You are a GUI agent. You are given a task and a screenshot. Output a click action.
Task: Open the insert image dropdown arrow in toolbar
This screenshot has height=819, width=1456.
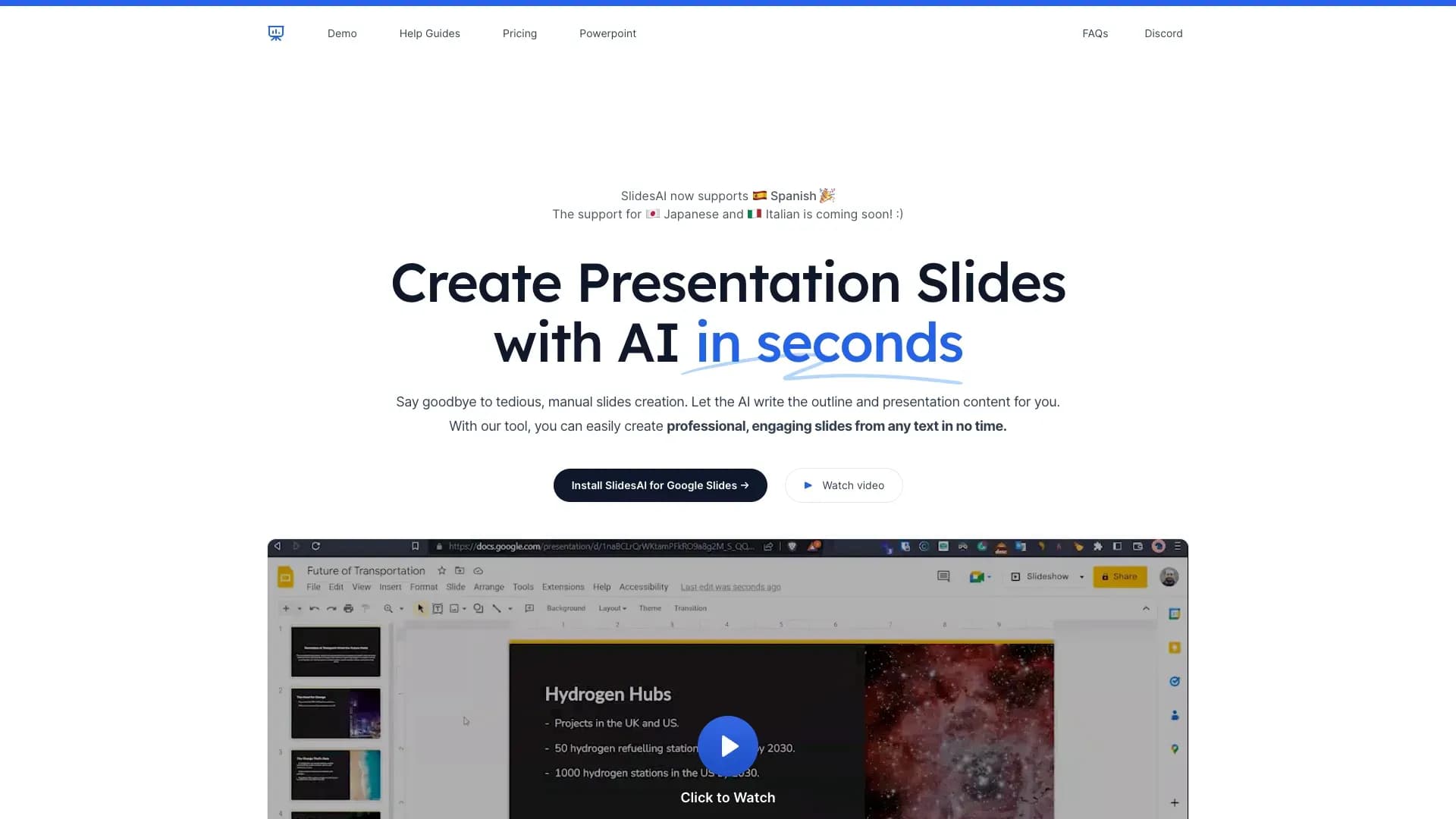point(464,609)
